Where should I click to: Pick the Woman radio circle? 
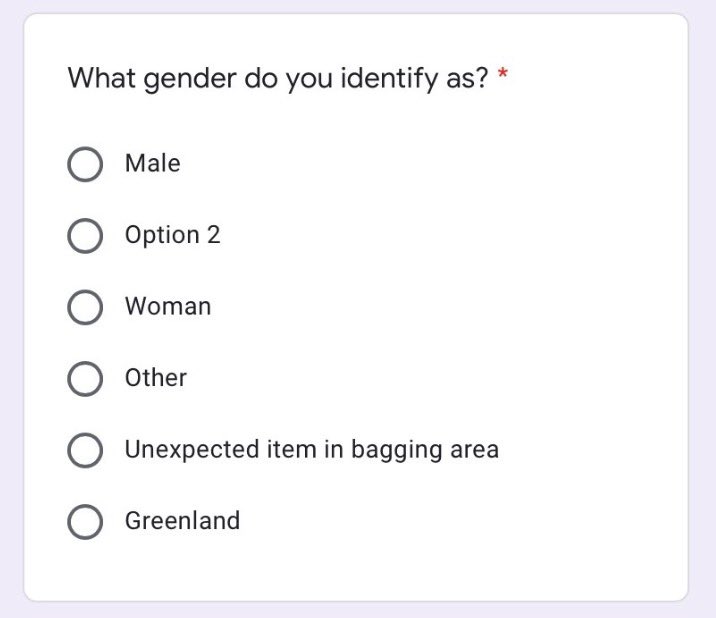[x=85, y=307]
